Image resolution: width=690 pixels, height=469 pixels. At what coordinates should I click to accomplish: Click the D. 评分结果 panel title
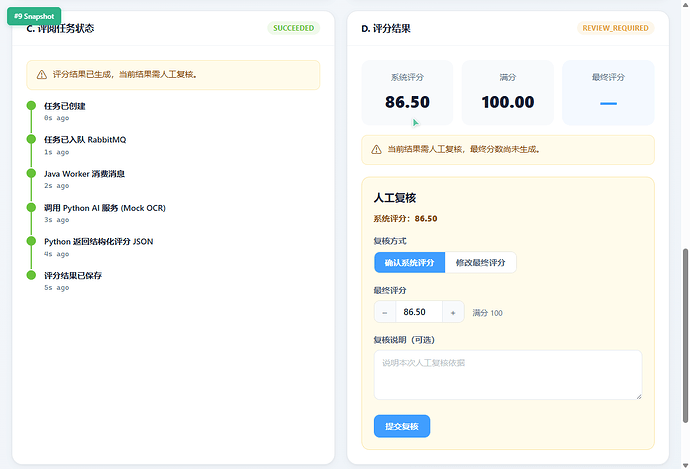click(386, 29)
